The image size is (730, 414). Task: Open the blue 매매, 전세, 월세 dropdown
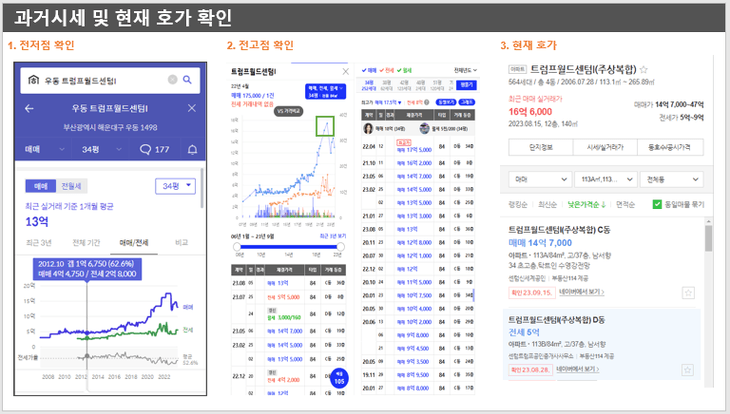(325, 91)
